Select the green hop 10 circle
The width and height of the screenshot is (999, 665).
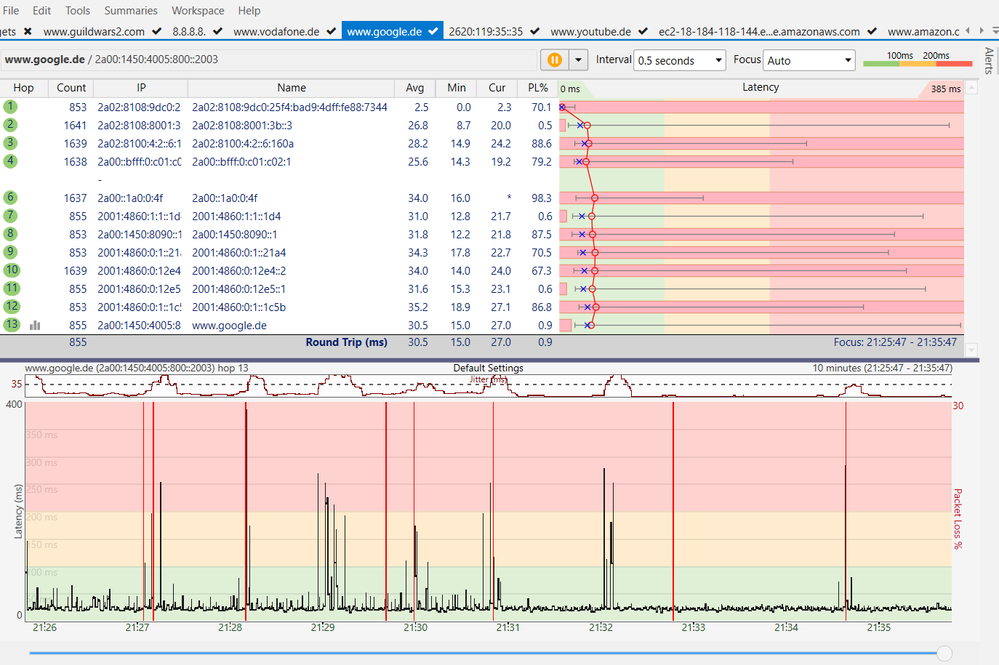coord(11,270)
